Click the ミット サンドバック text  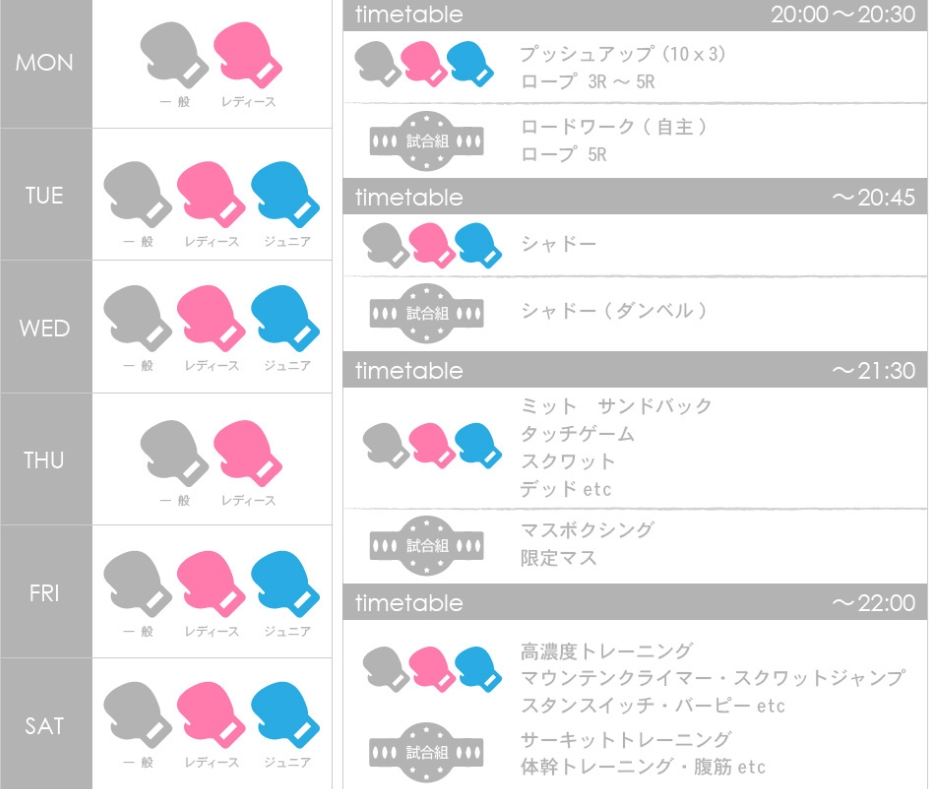pos(616,406)
